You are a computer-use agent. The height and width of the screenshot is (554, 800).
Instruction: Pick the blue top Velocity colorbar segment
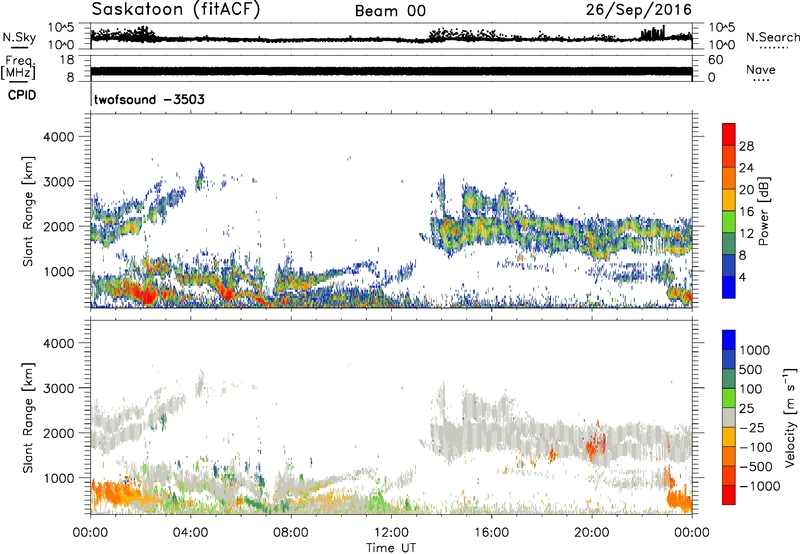729,340
